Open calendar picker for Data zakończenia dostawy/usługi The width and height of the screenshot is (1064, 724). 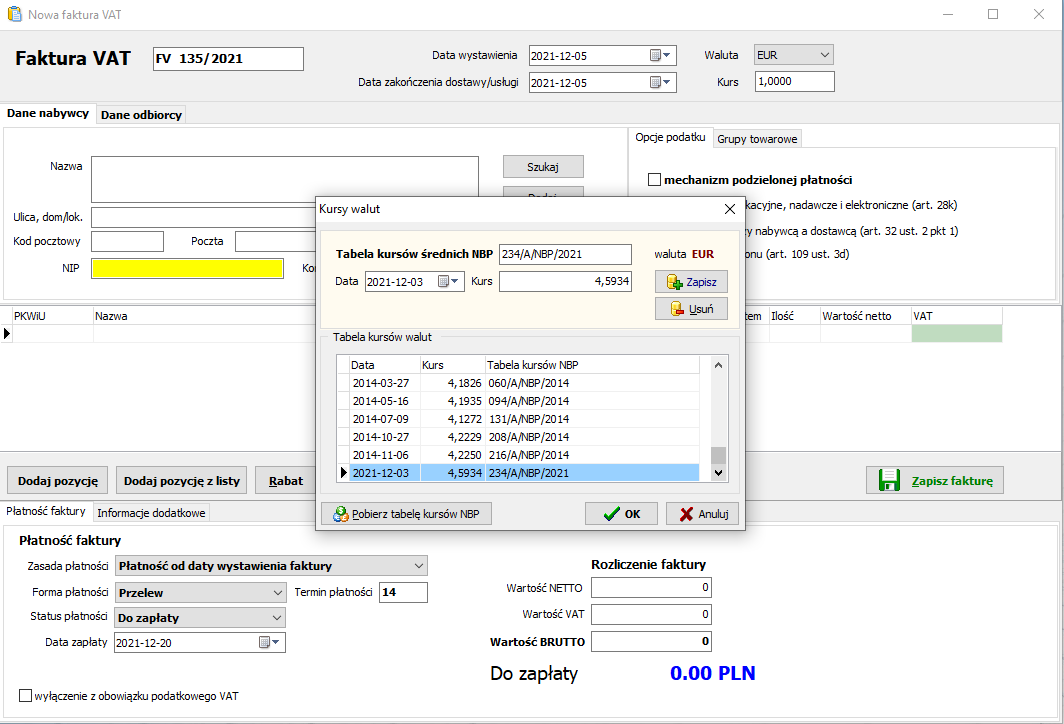coord(660,83)
